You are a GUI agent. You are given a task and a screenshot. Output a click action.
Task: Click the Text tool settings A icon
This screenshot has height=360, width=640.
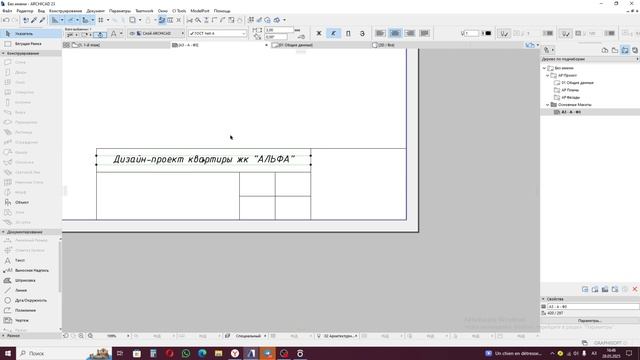[113, 33]
